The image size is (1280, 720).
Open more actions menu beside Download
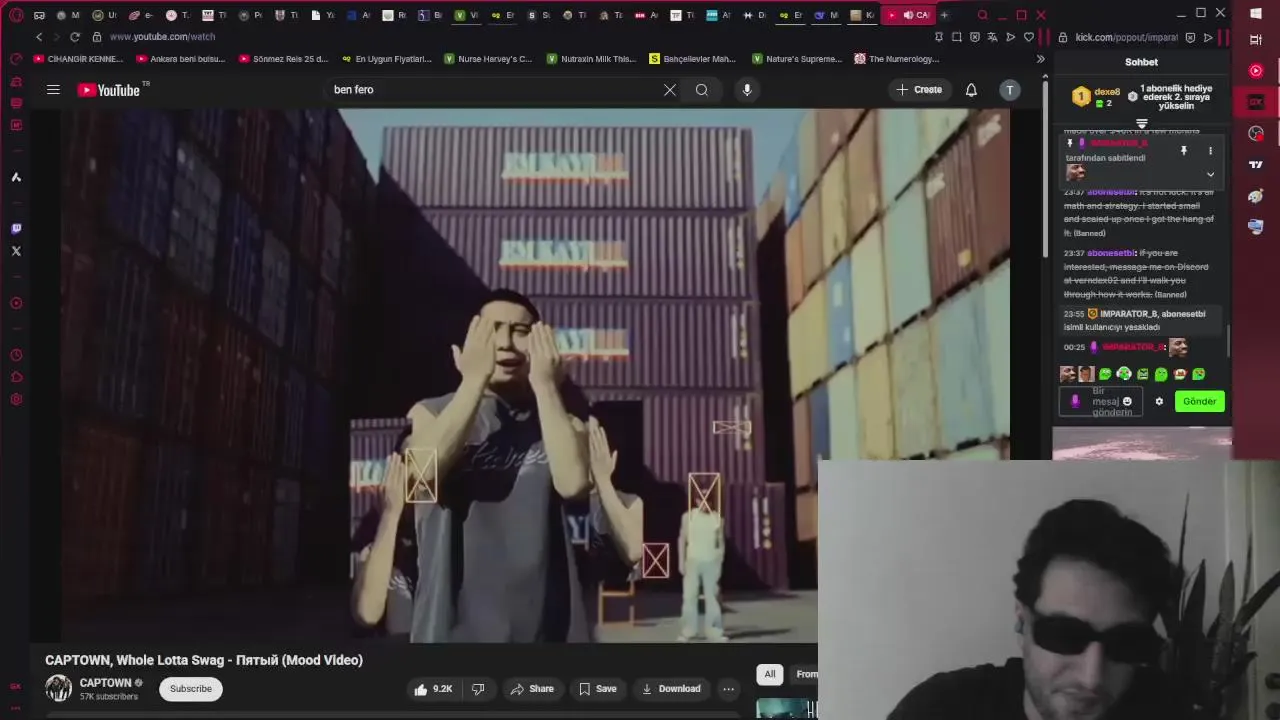click(x=729, y=689)
